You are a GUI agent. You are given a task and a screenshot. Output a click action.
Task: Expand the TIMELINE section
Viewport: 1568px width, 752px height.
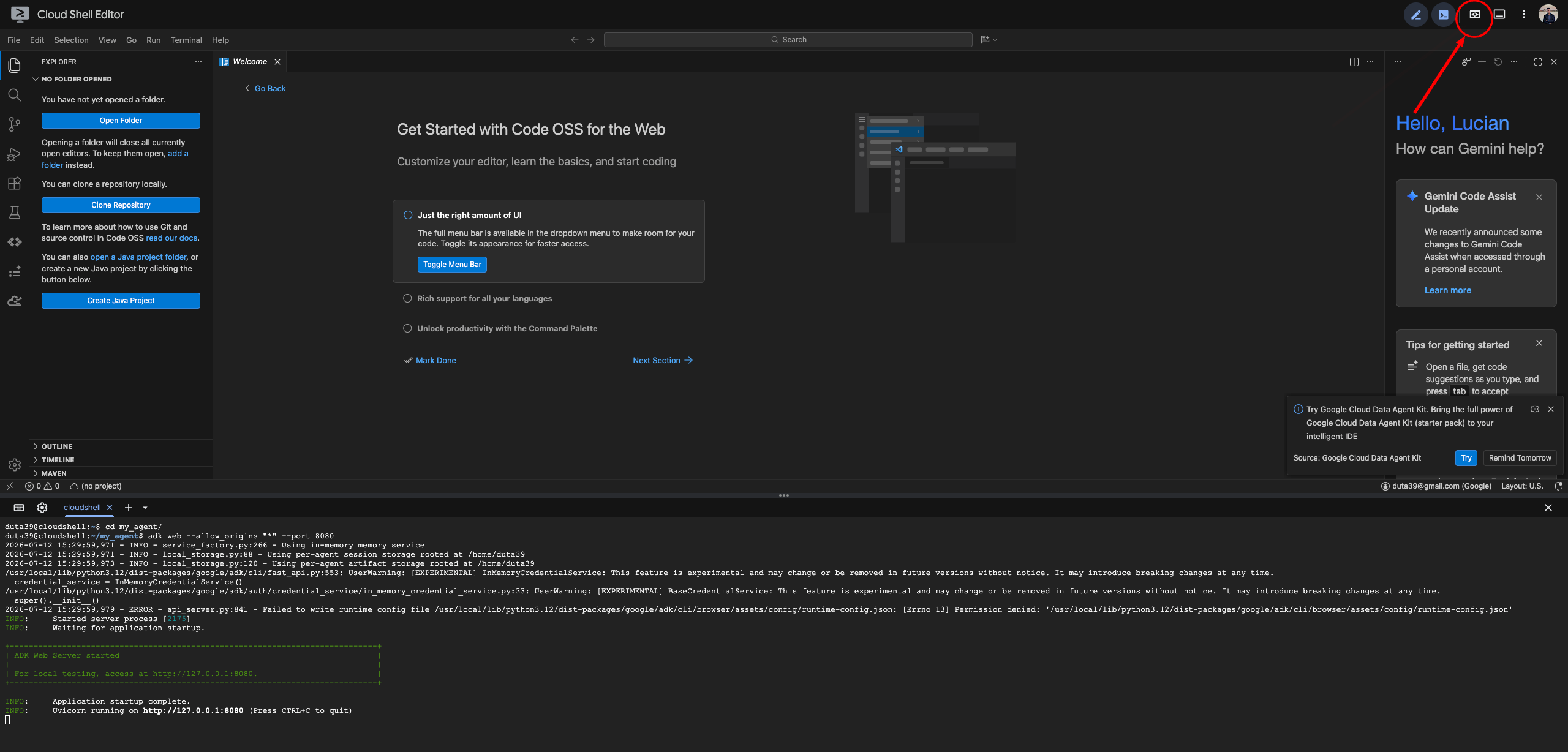(121, 460)
